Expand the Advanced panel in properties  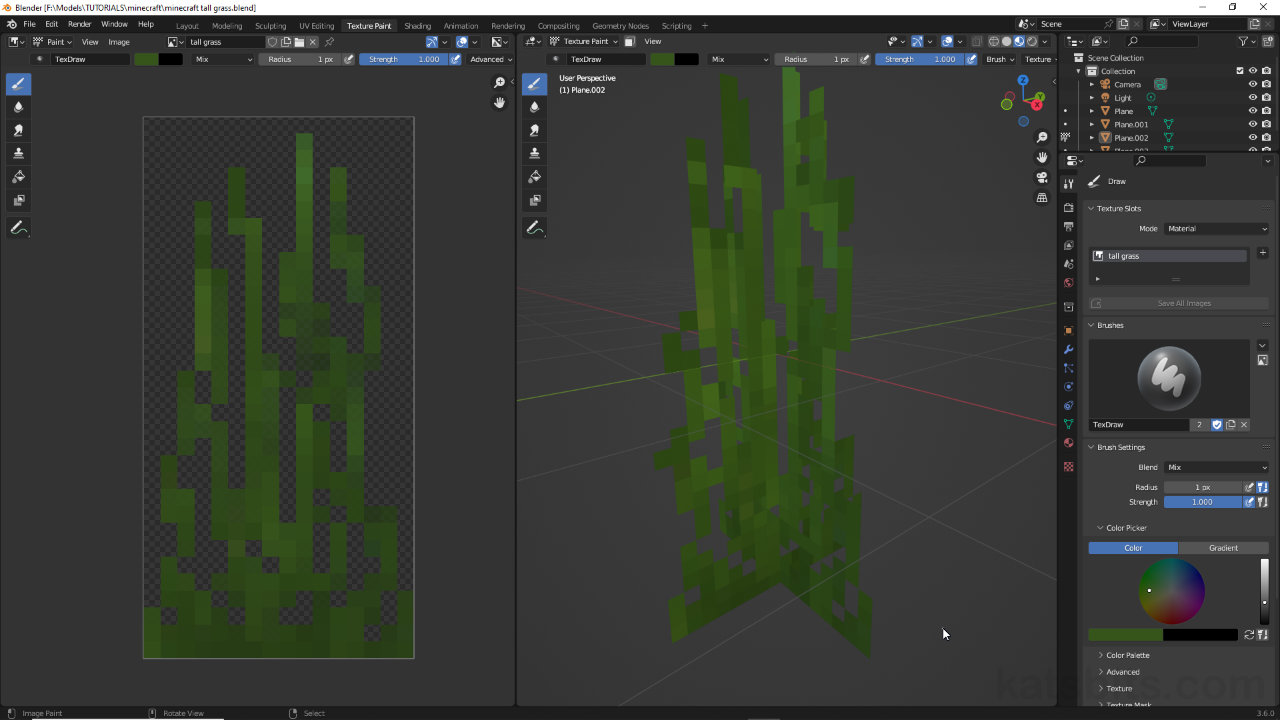[x=1101, y=672]
